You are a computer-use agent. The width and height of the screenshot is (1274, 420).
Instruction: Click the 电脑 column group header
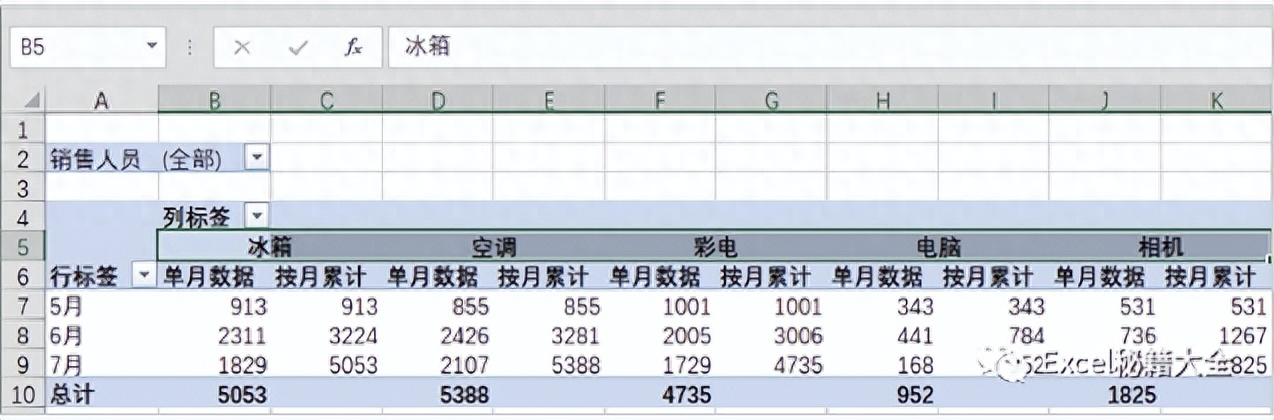click(938, 246)
